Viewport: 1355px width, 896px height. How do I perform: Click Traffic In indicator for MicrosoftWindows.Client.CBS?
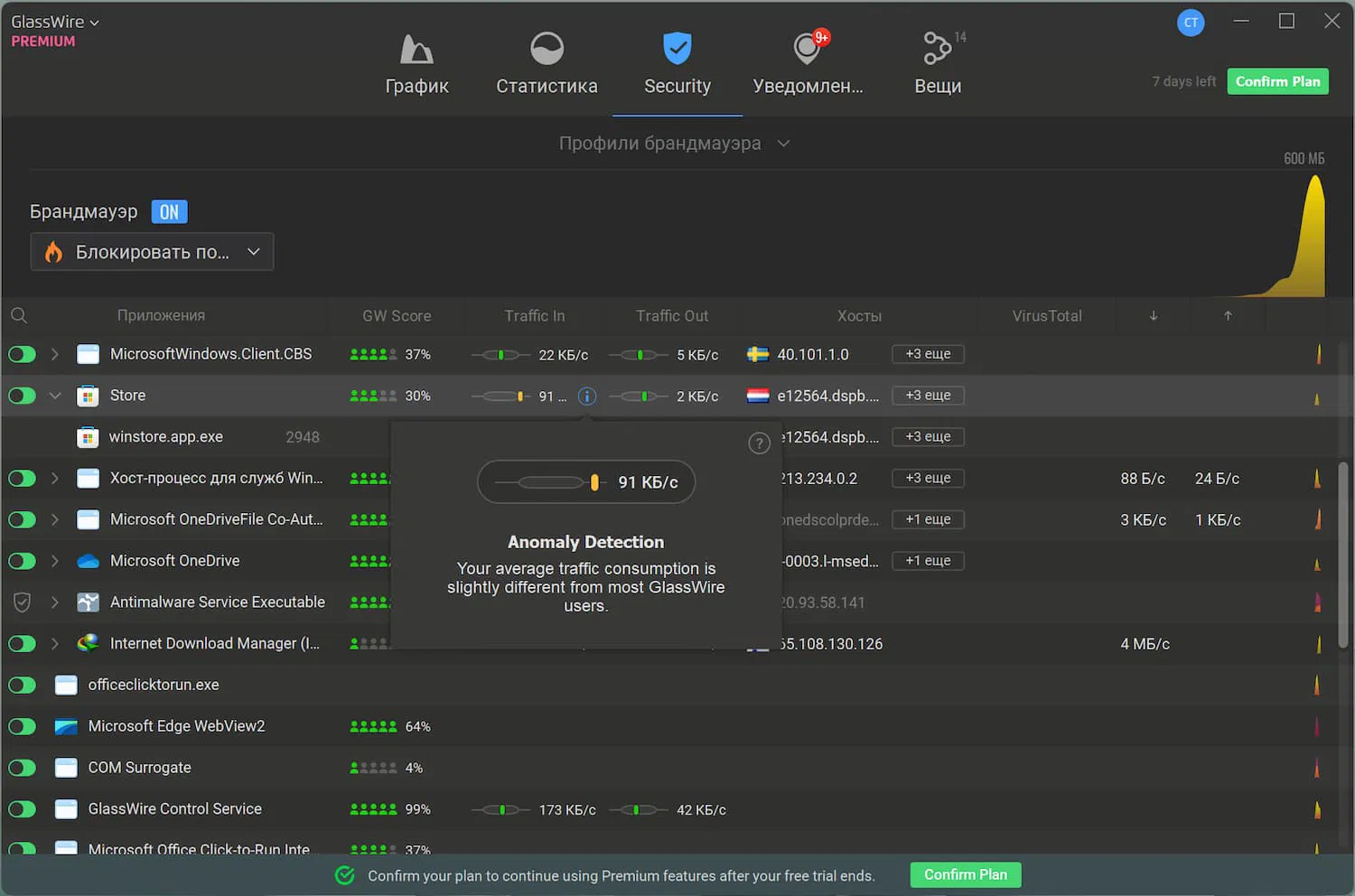tap(501, 355)
